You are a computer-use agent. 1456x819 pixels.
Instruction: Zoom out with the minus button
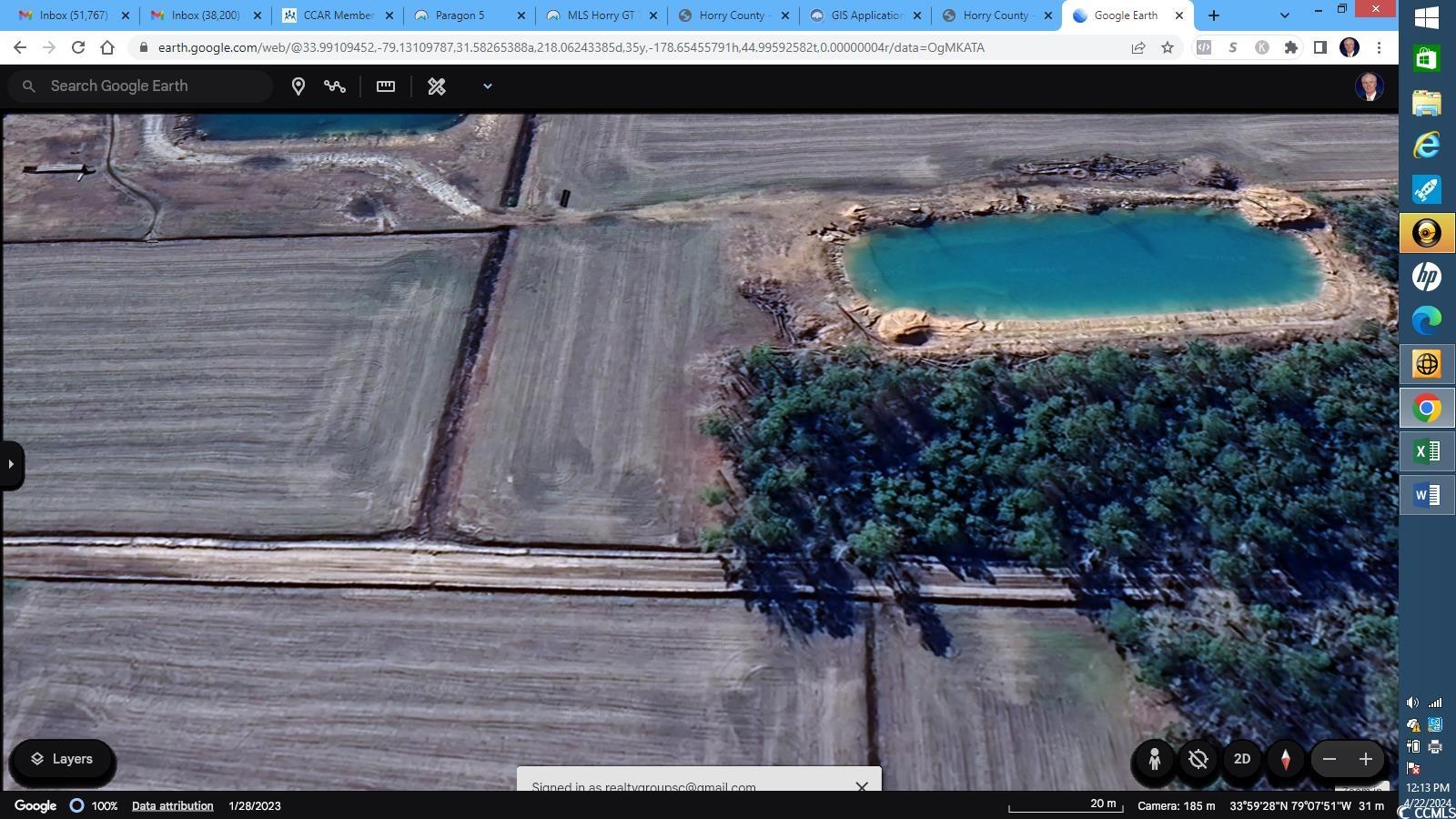1330,759
